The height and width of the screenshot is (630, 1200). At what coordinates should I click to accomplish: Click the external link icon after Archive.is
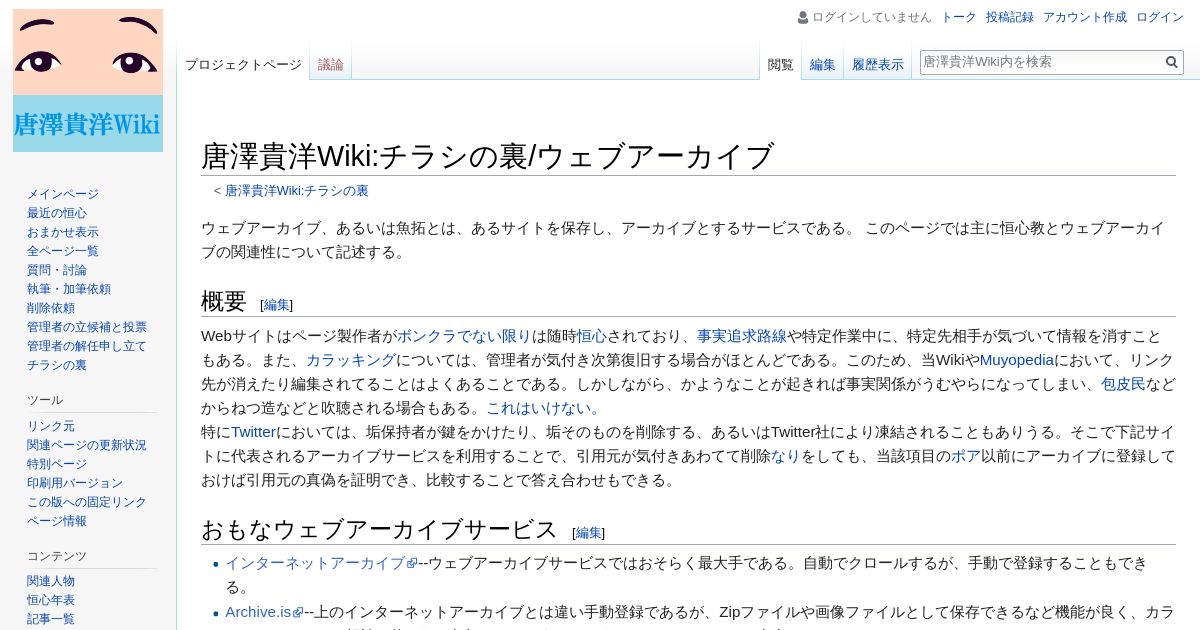(298, 612)
